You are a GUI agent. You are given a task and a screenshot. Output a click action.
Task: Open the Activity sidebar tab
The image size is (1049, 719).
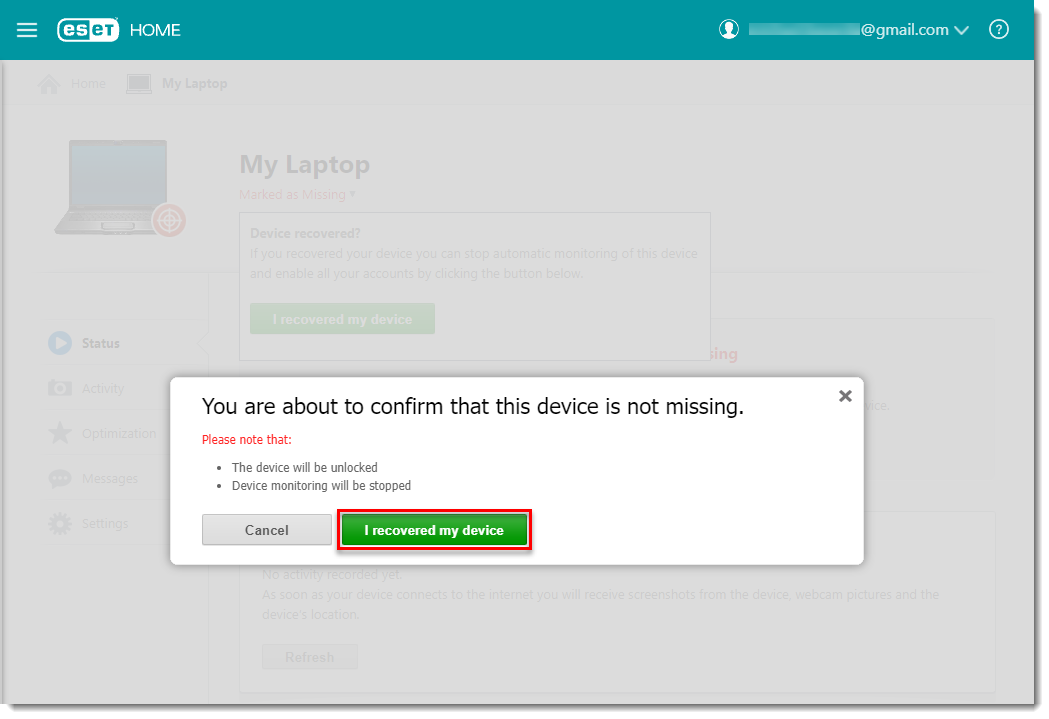[103, 388]
